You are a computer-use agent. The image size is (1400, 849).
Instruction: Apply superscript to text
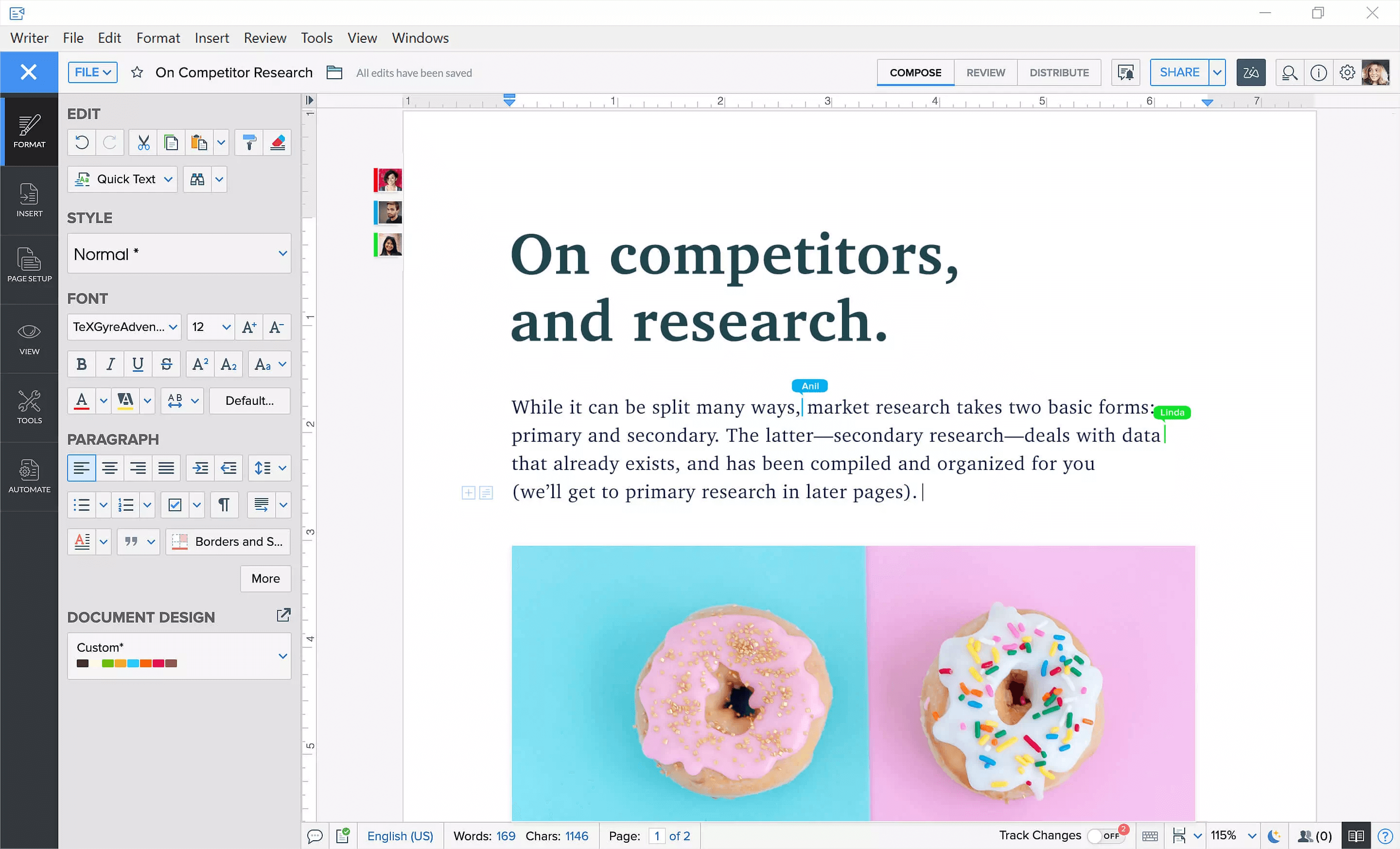tap(199, 364)
